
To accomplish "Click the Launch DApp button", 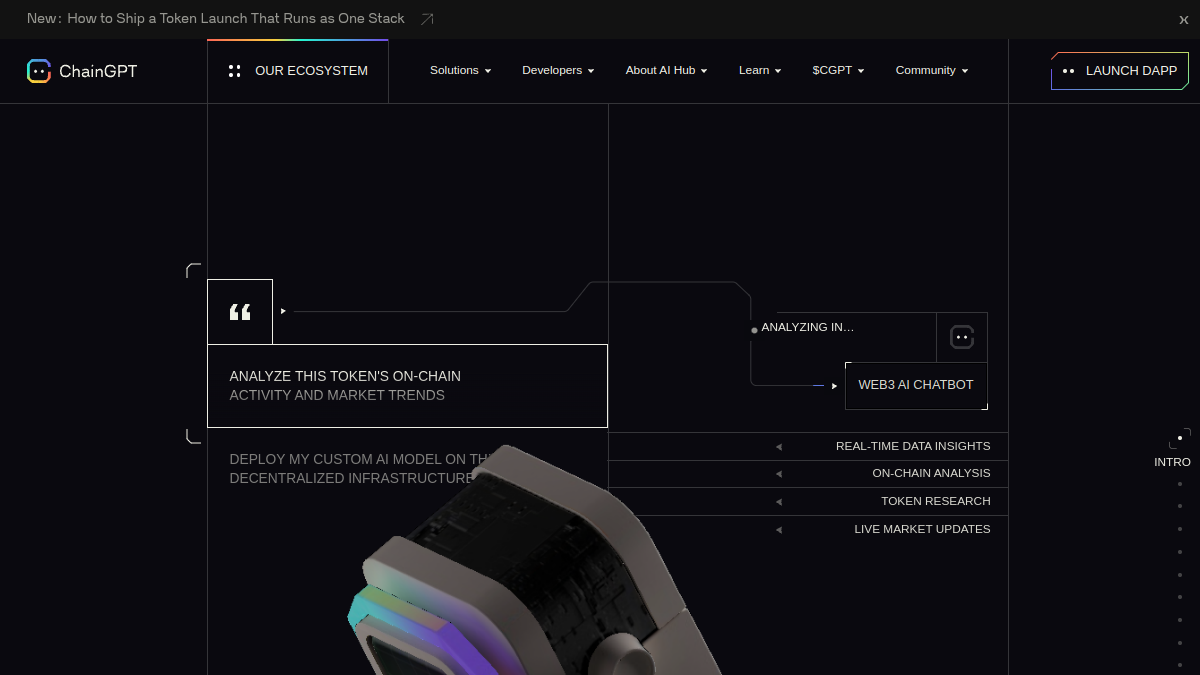I will point(1120,71).
